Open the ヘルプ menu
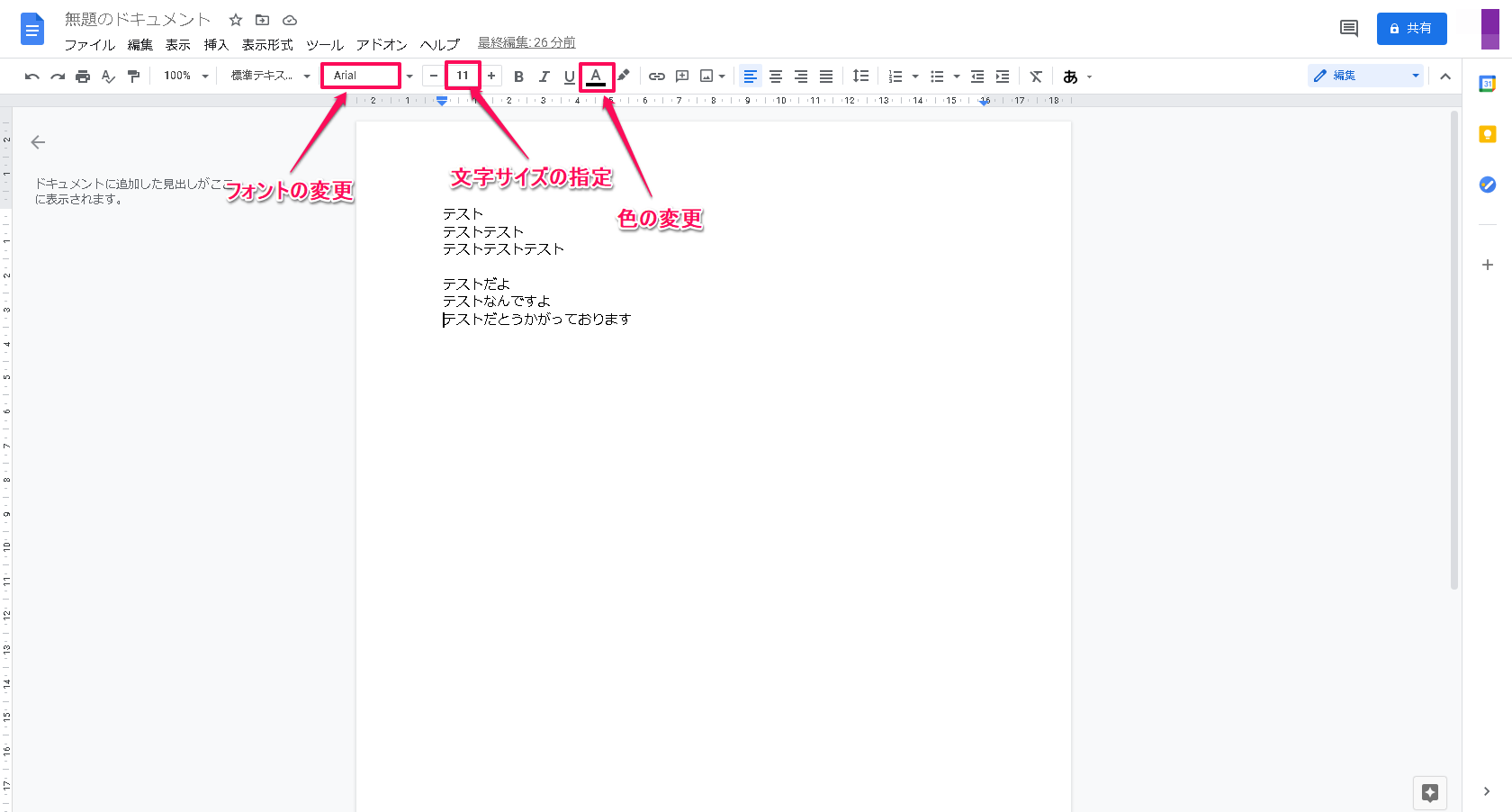Image resolution: width=1512 pixels, height=812 pixels. click(x=440, y=44)
